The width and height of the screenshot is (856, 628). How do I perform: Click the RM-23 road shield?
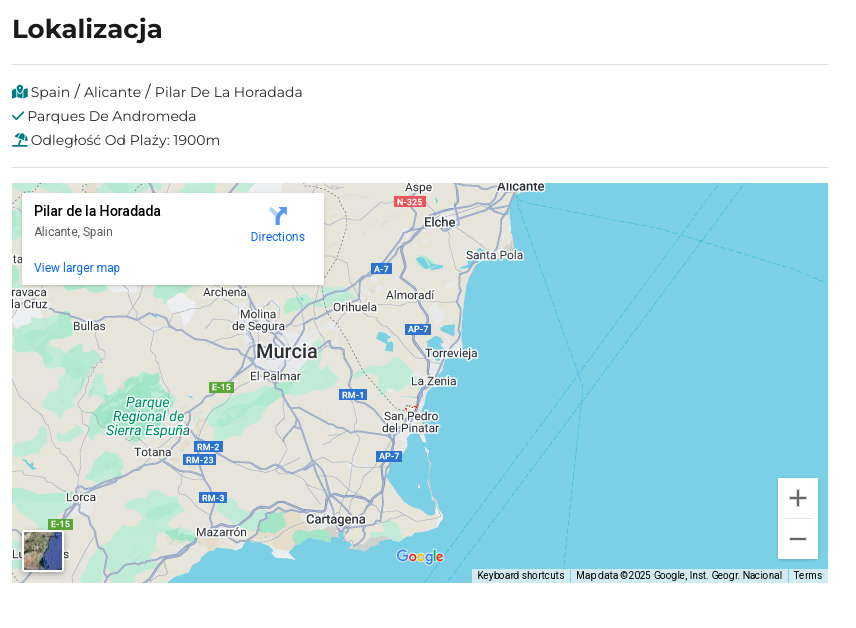pyautogui.click(x=200, y=460)
